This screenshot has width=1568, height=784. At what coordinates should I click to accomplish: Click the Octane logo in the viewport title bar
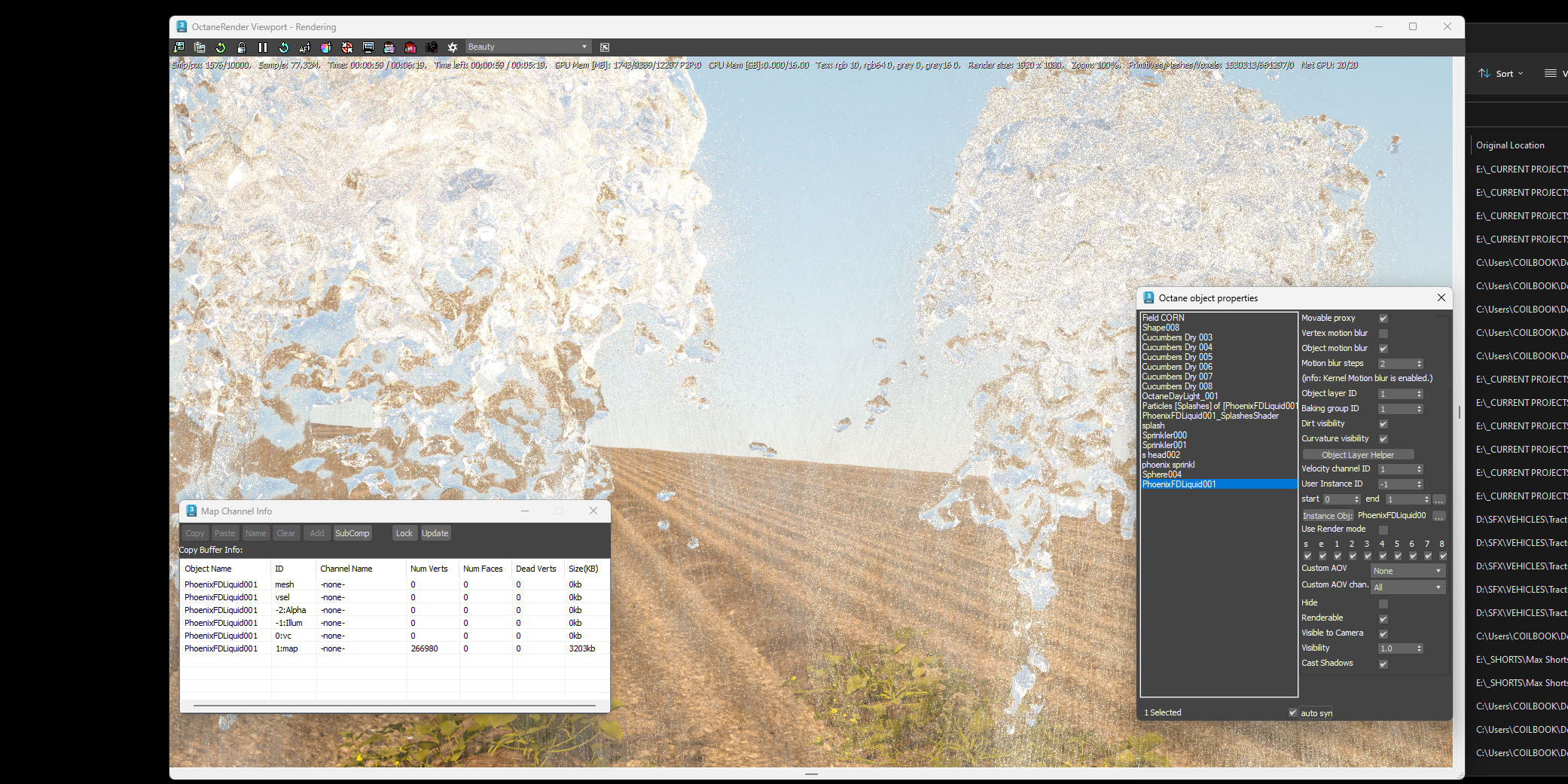click(x=182, y=26)
